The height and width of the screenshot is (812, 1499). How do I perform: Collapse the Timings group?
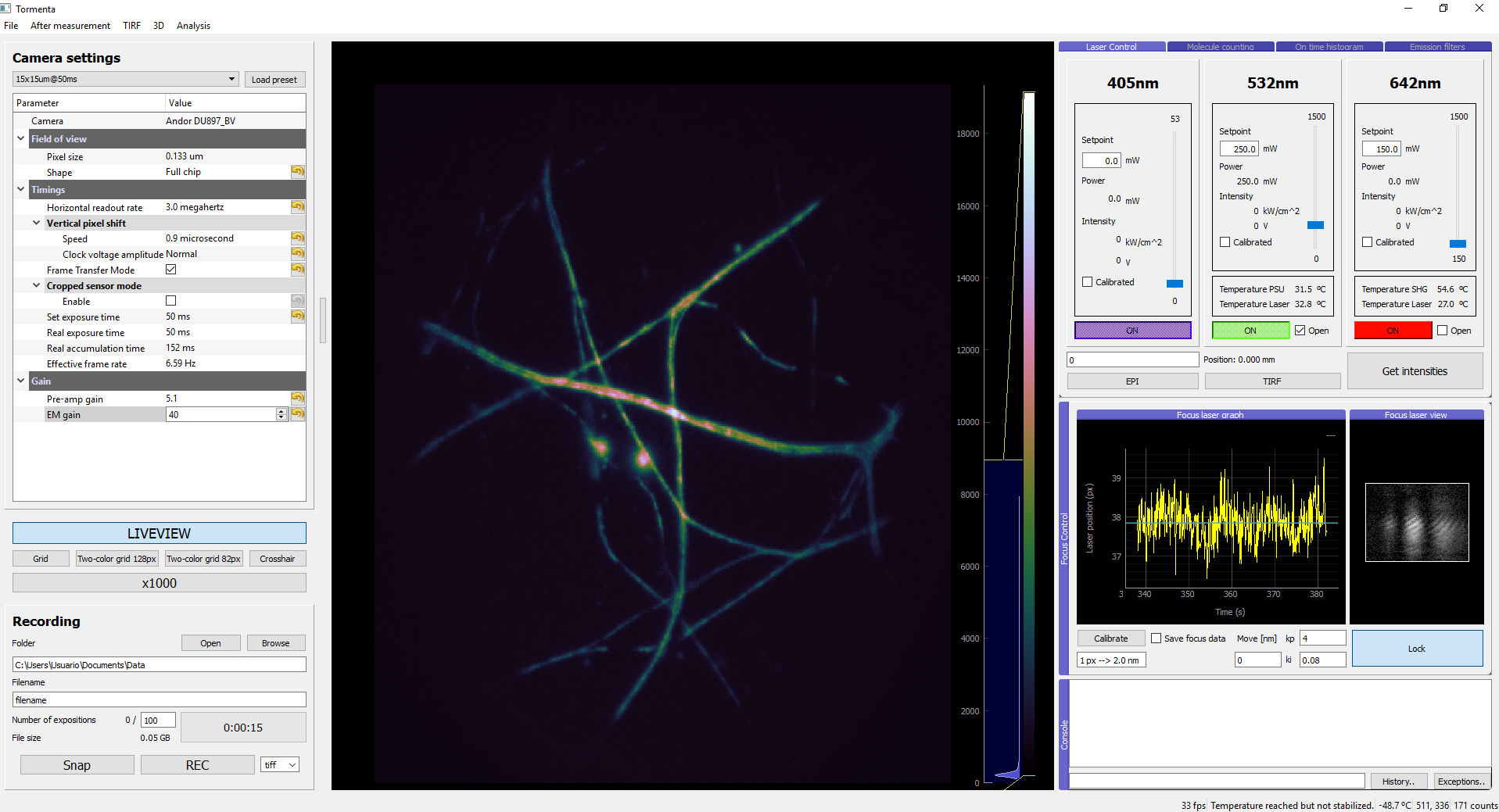click(21, 189)
